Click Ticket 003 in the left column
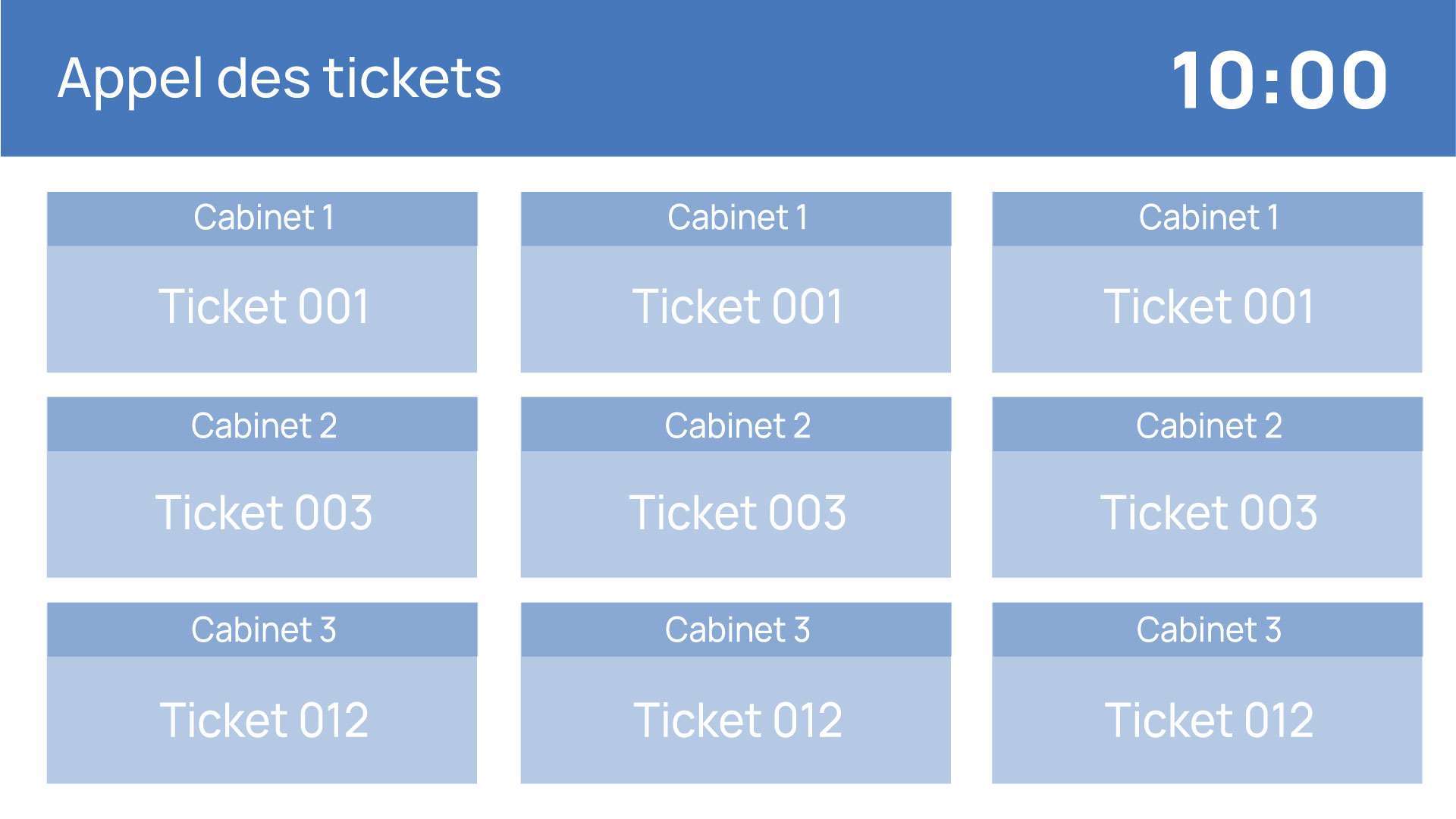The image size is (1456, 819). pyautogui.click(x=262, y=514)
